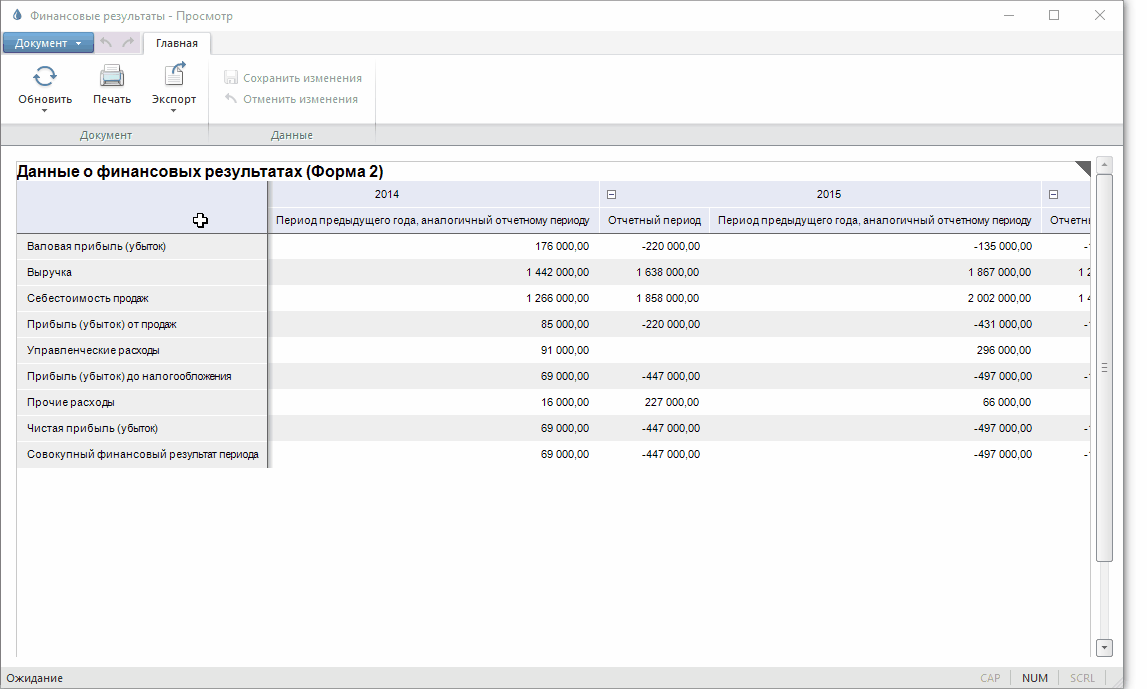This screenshot has width=1147, height=689.
Task: Click the vertical scrollbar down arrow
Action: coord(1104,647)
